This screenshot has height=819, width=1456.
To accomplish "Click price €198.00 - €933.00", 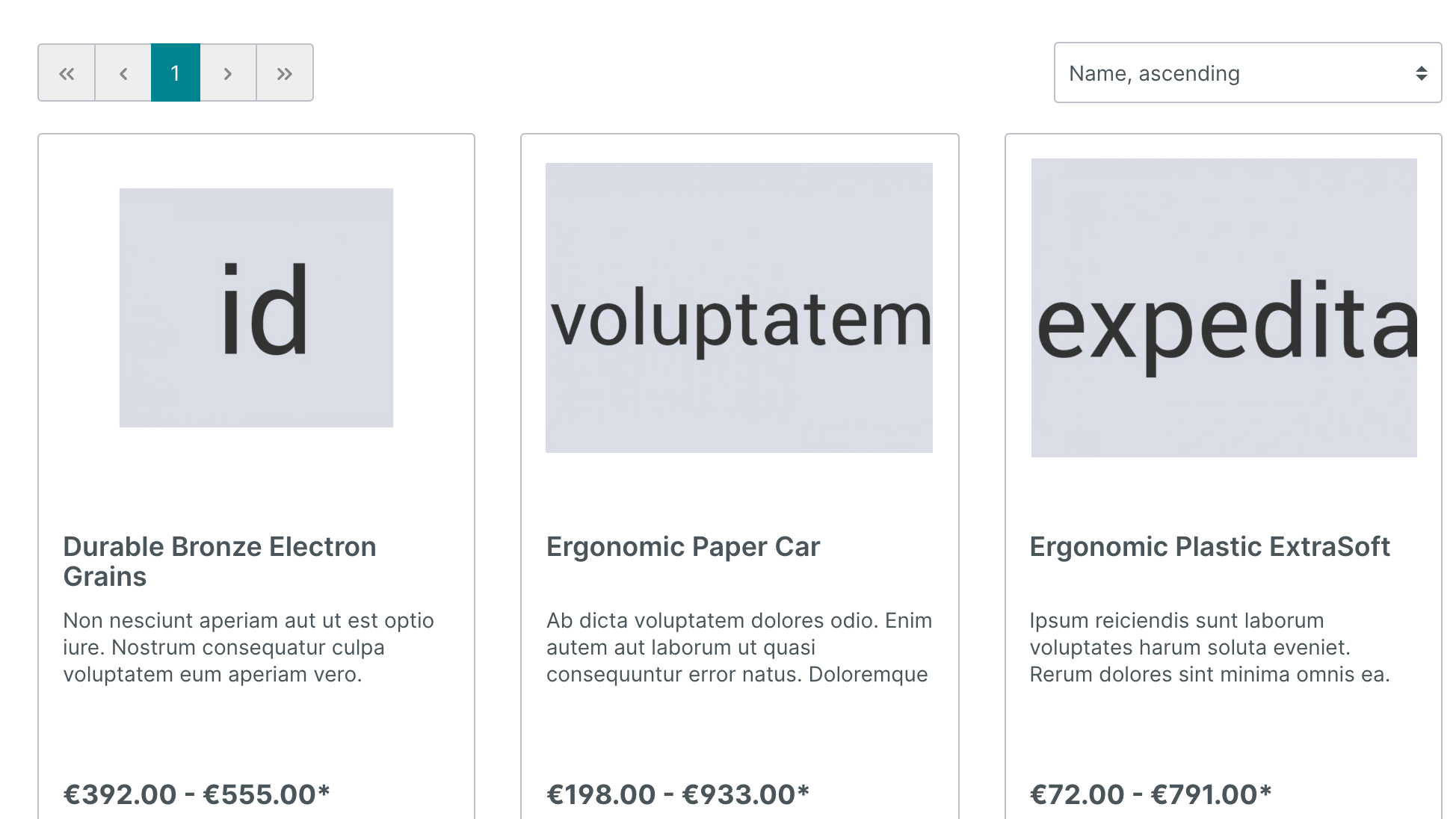I will pyautogui.click(x=677, y=794).
